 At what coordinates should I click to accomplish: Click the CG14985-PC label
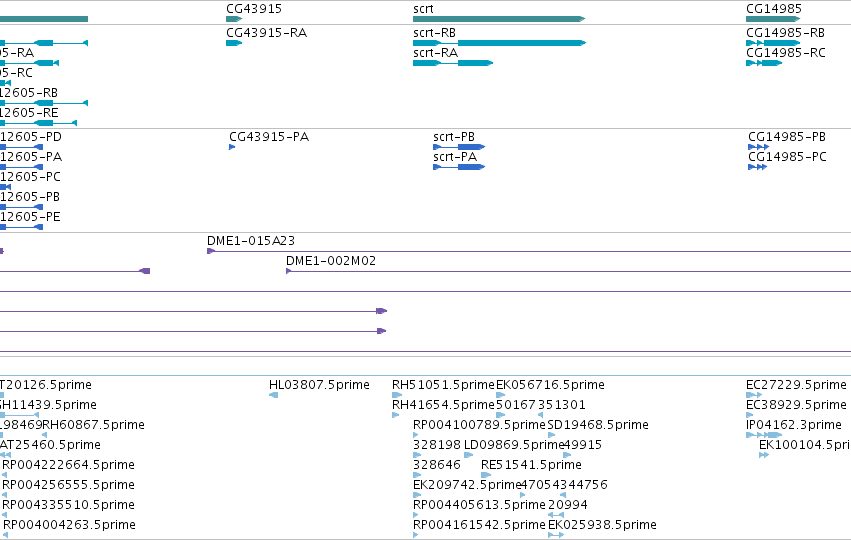point(787,157)
